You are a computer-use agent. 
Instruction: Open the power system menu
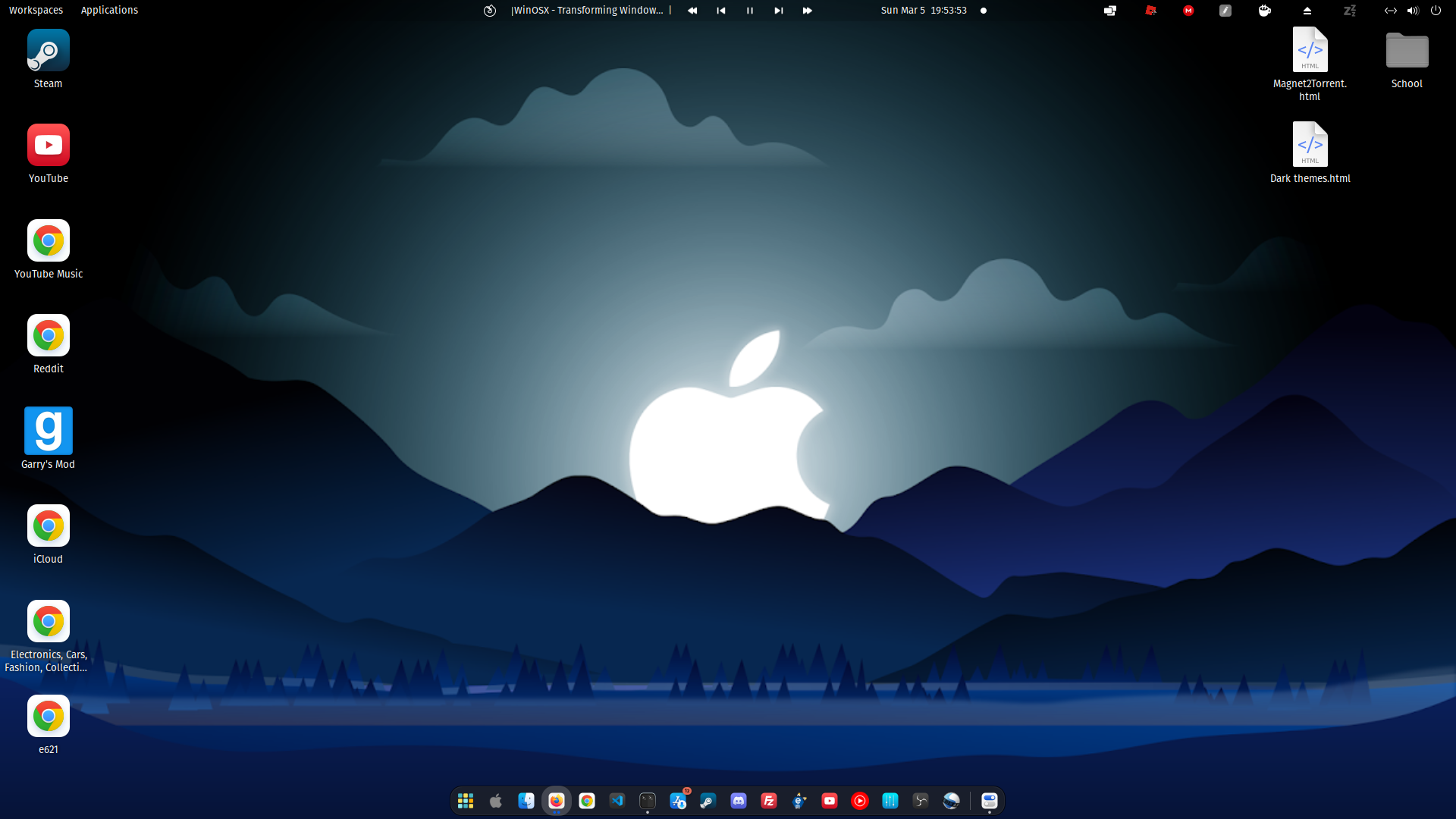(1436, 11)
